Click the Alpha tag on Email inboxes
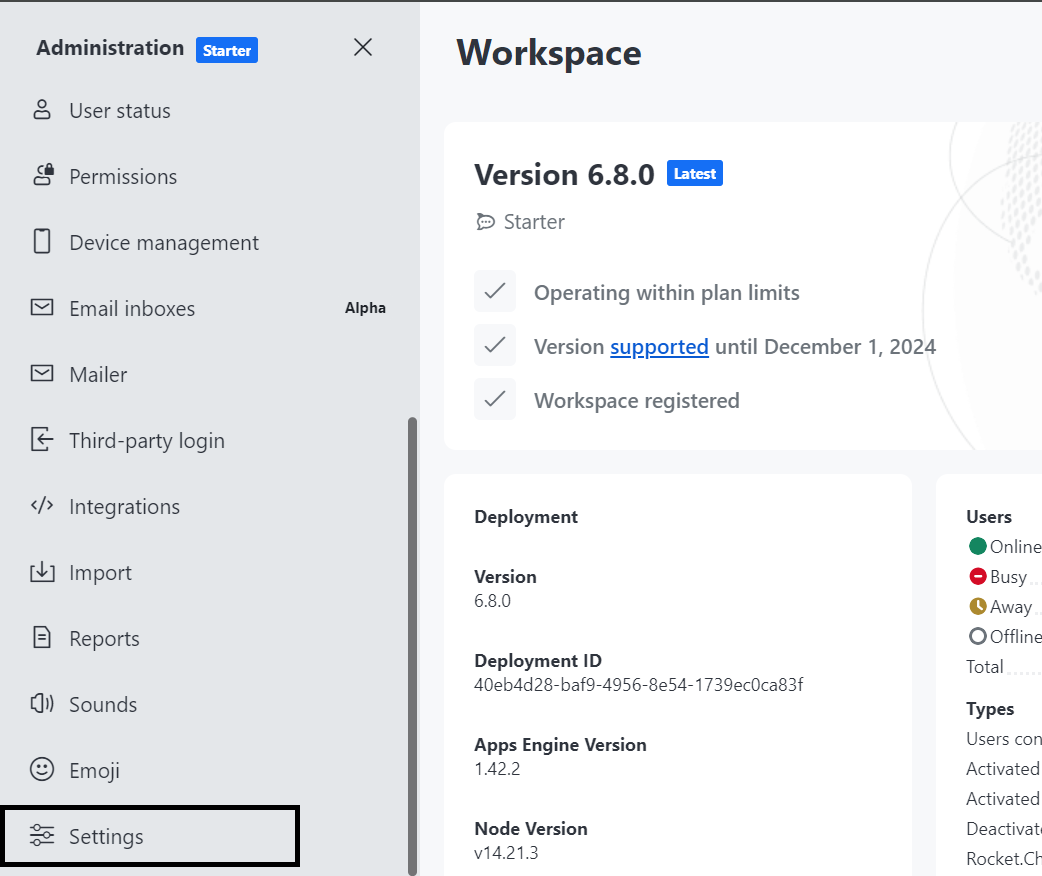 [x=365, y=308]
